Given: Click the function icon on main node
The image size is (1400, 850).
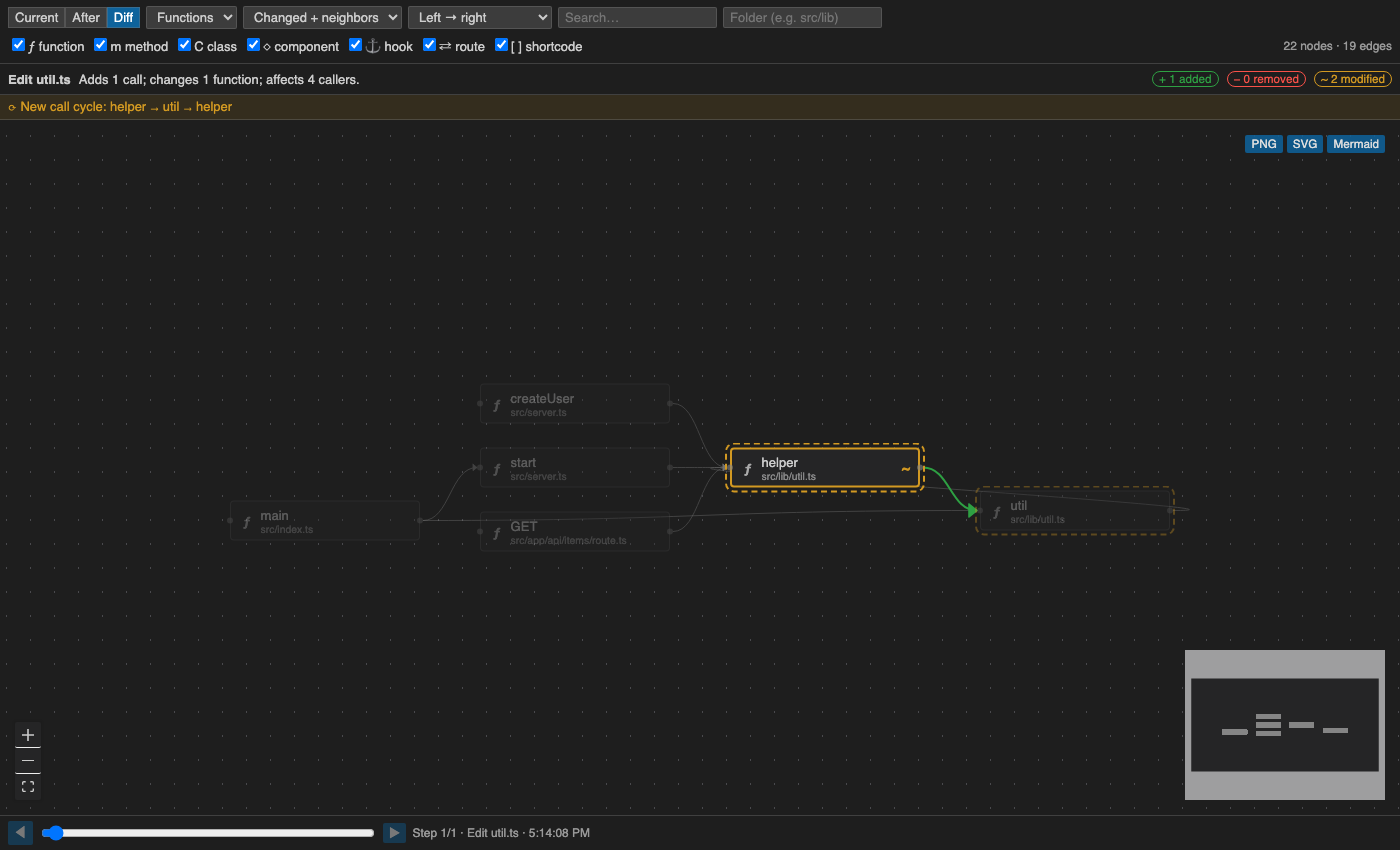Looking at the screenshot, I should 247,522.
